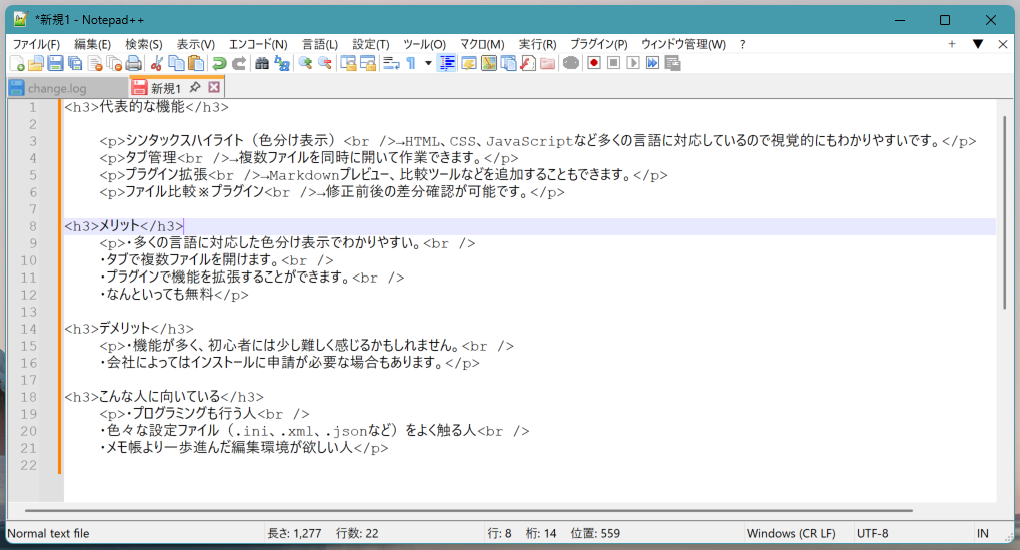1020x550 pixels.
Task: Close all documents via toolbar Close All icon
Action: [x=114, y=63]
